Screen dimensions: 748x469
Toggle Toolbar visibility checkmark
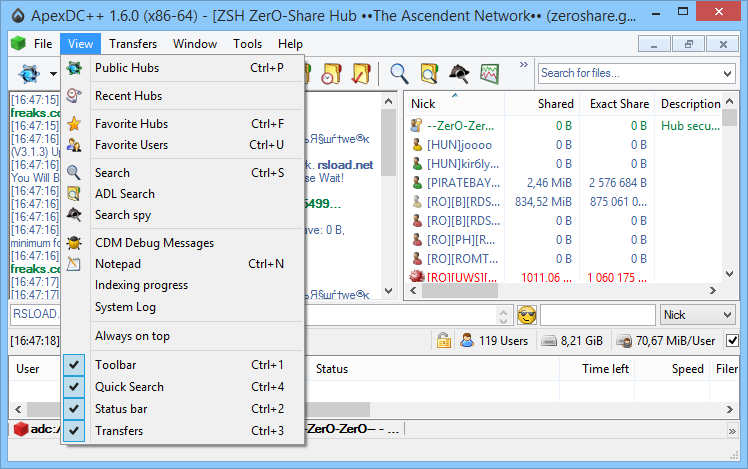tap(74, 365)
